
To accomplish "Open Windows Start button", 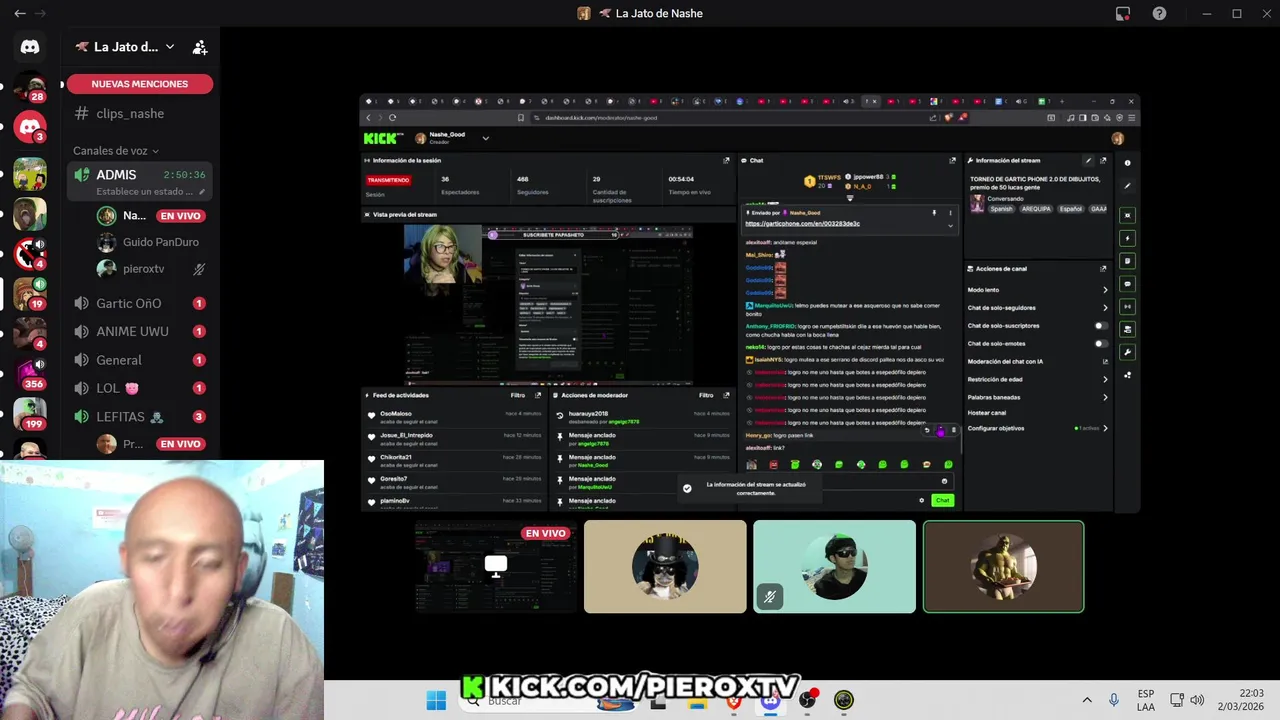I will point(436,700).
